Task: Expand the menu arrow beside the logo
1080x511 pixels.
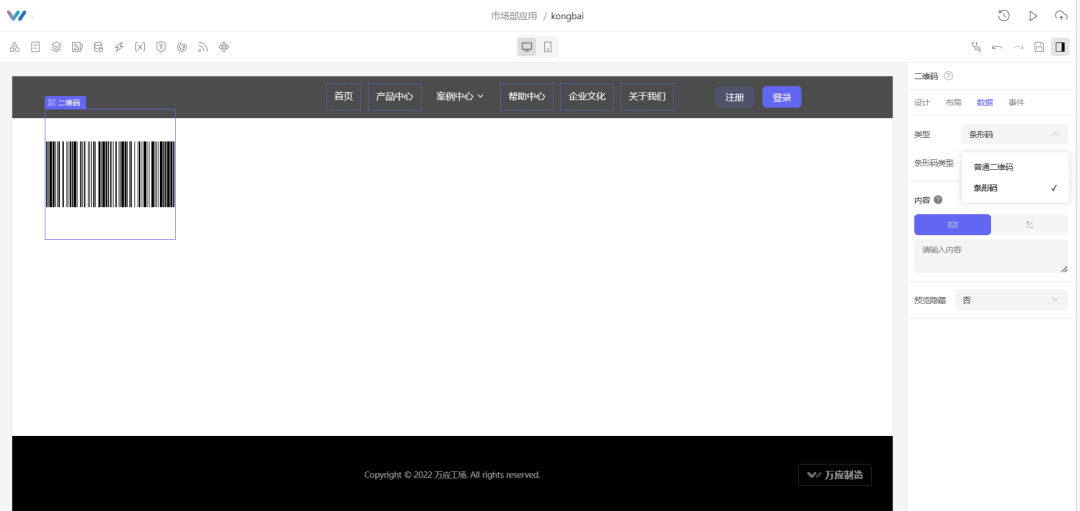Action: [x=32, y=16]
